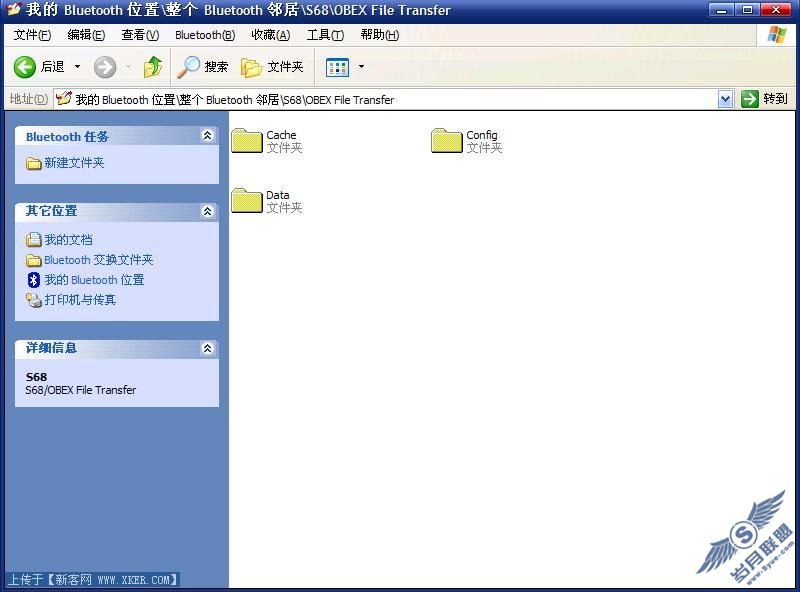Collapse the 其它位置 panel
The height and width of the screenshot is (592, 800).
[x=207, y=211]
